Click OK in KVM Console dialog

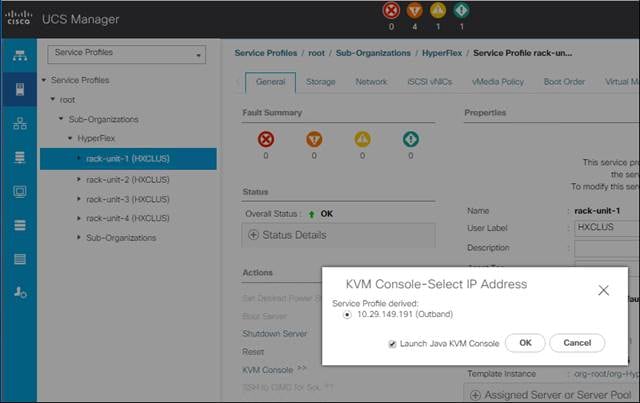[x=525, y=343]
